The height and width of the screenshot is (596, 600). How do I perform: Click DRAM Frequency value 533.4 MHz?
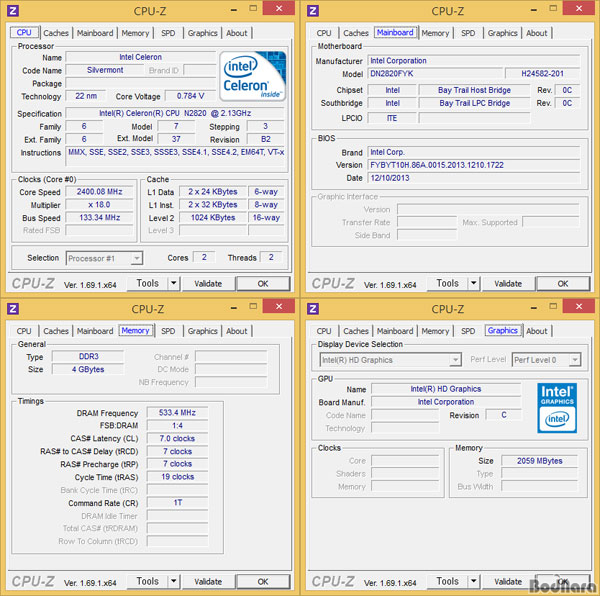(x=177, y=413)
